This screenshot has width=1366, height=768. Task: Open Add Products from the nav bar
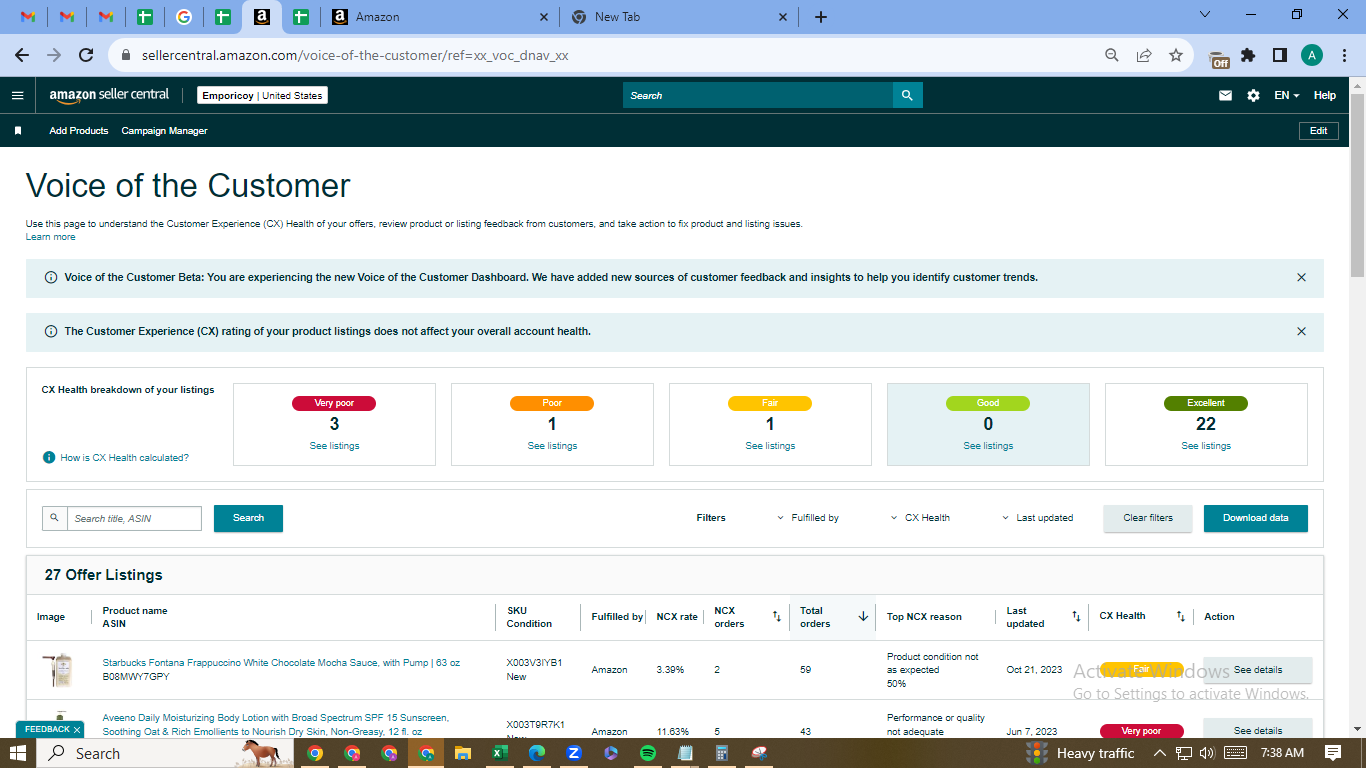tap(79, 131)
